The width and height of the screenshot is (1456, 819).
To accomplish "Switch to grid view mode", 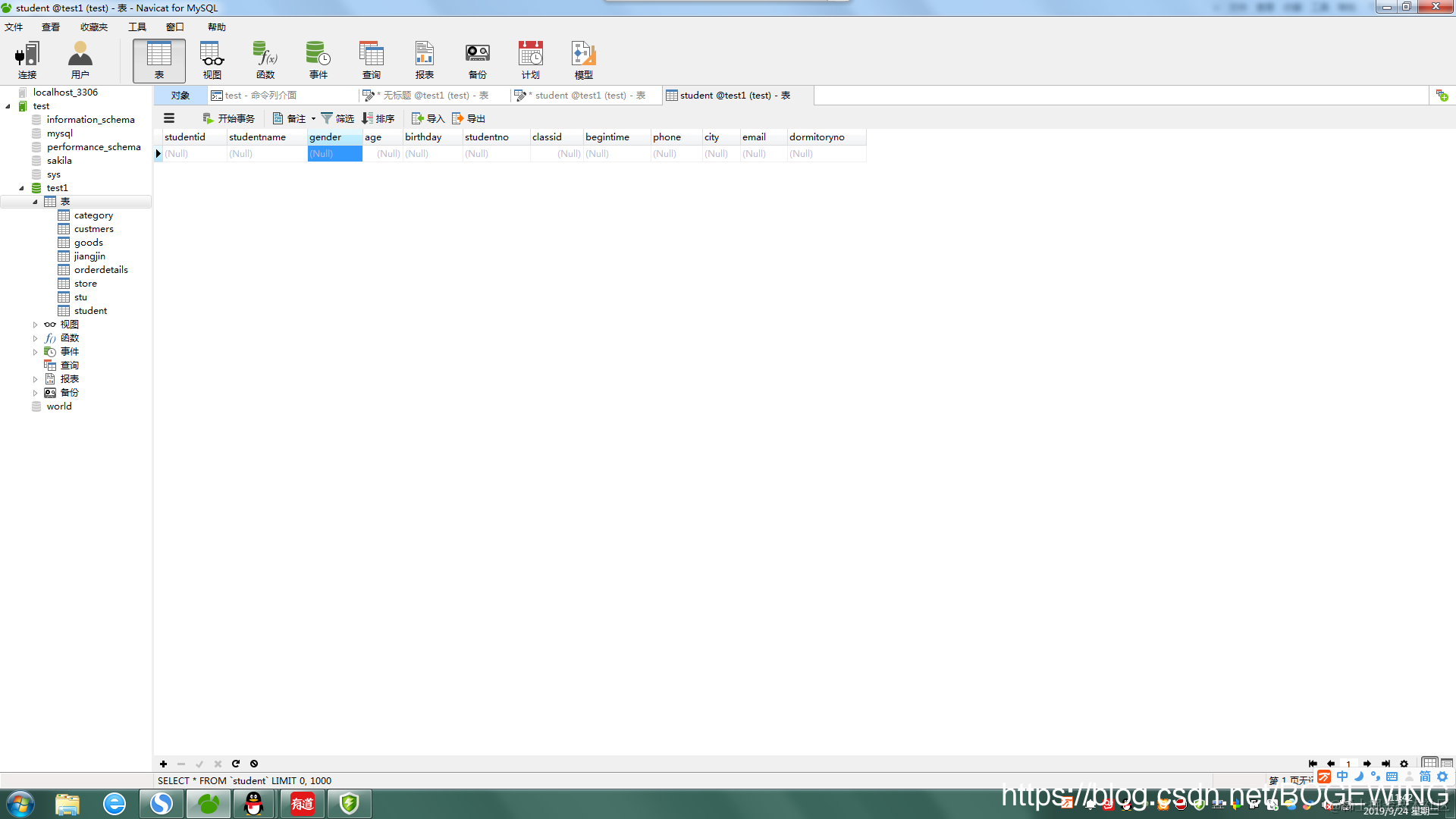I will click(x=1429, y=764).
